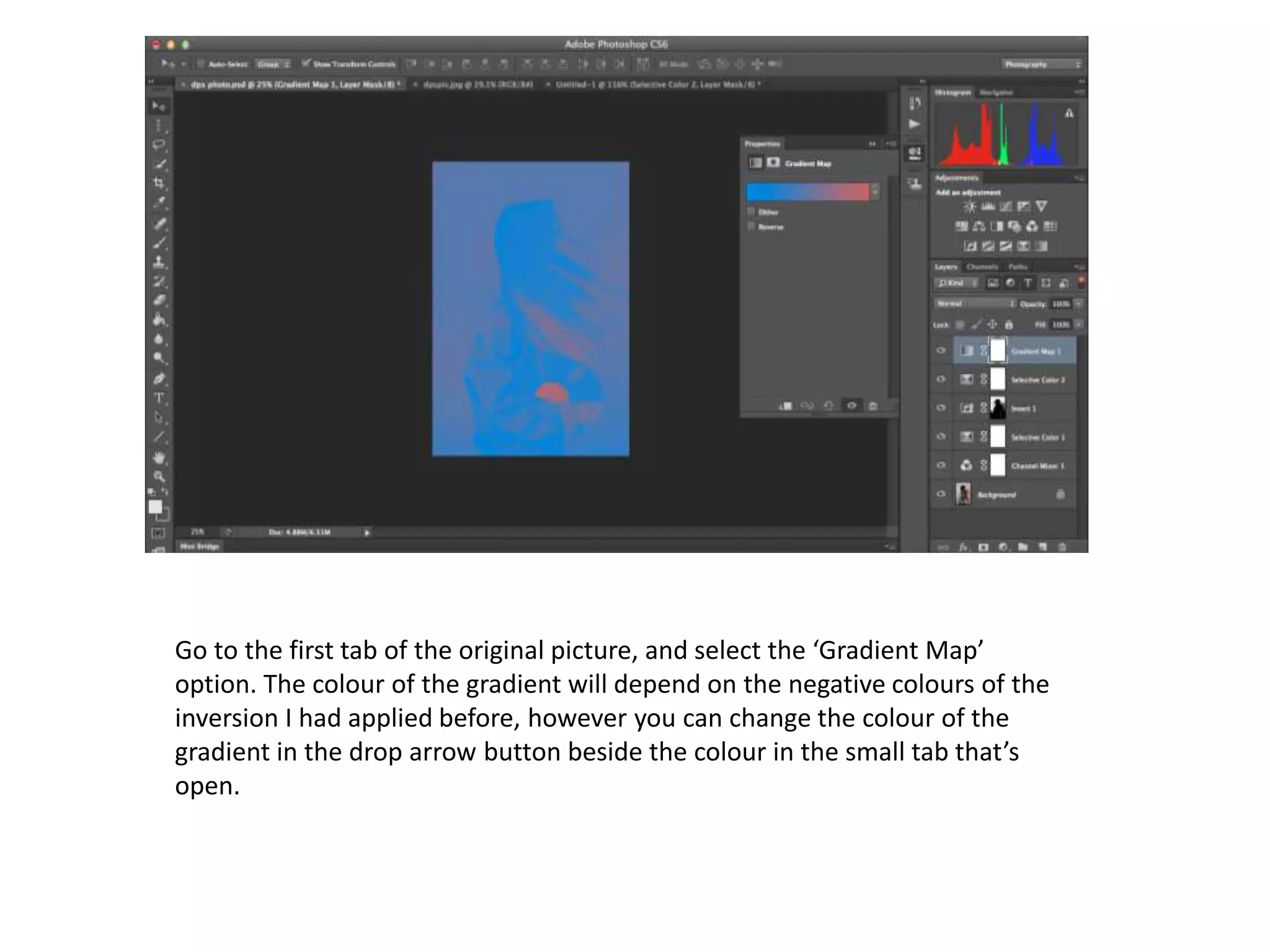
Task: Click the Gradient Map 1 mask thumbnail
Action: click(998, 351)
